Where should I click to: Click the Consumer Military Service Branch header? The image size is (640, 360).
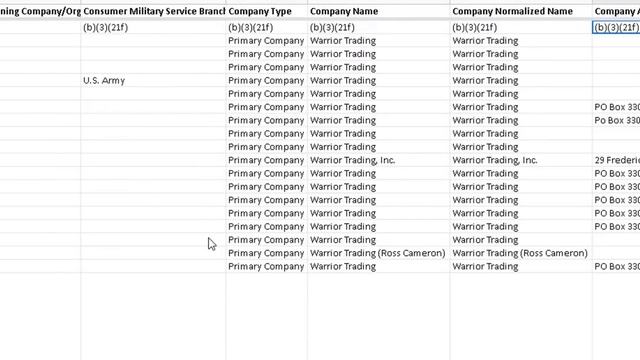click(153, 11)
